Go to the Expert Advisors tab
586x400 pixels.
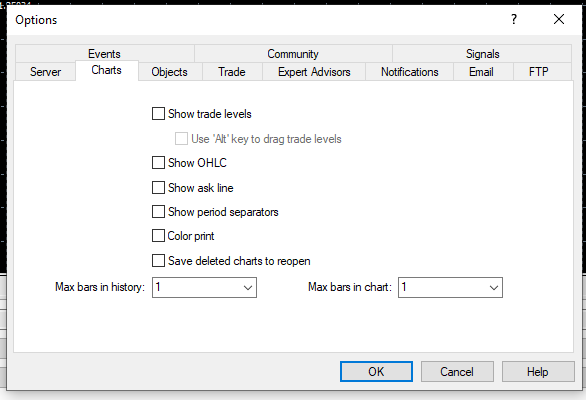tap(314, 72)
